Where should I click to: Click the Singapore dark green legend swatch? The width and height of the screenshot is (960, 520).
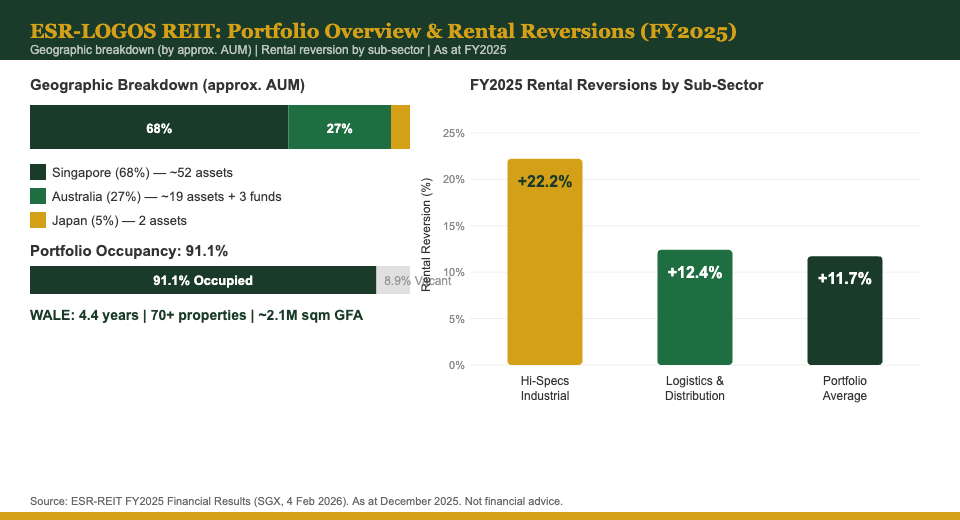[x=38, y=172]
